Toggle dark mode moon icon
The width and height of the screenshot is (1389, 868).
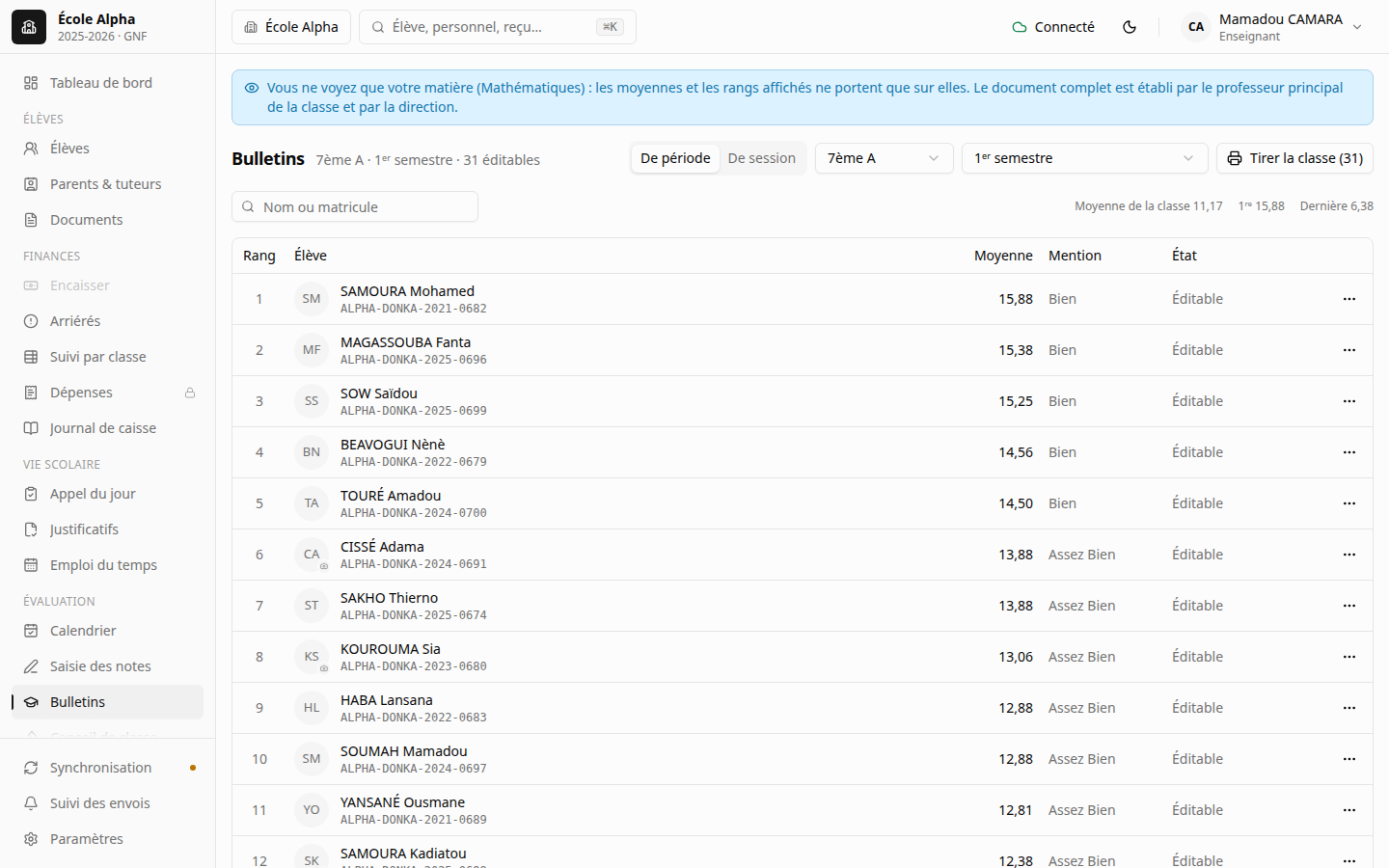tap(1130, 27)
